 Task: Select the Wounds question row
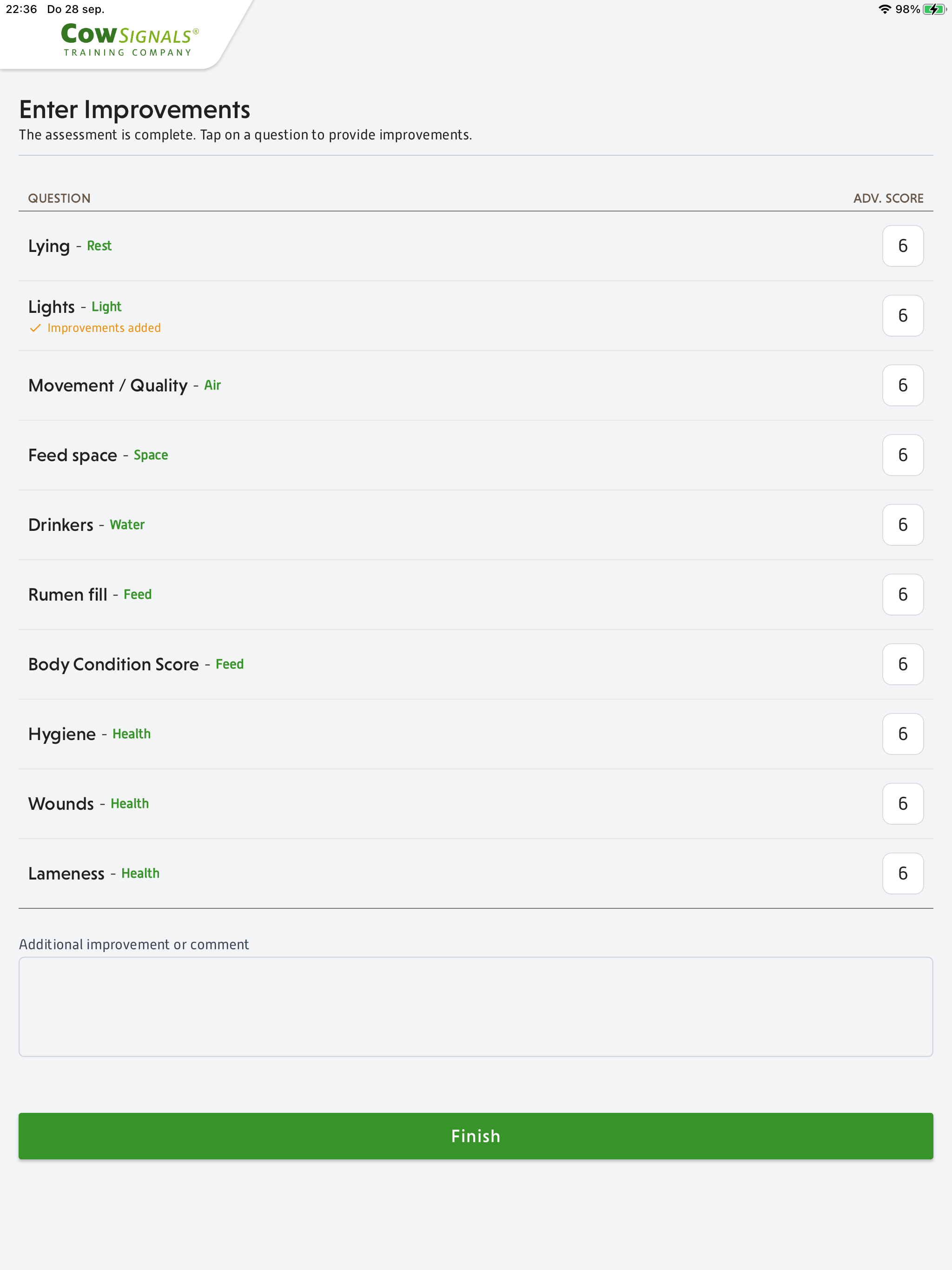(476, 804)
